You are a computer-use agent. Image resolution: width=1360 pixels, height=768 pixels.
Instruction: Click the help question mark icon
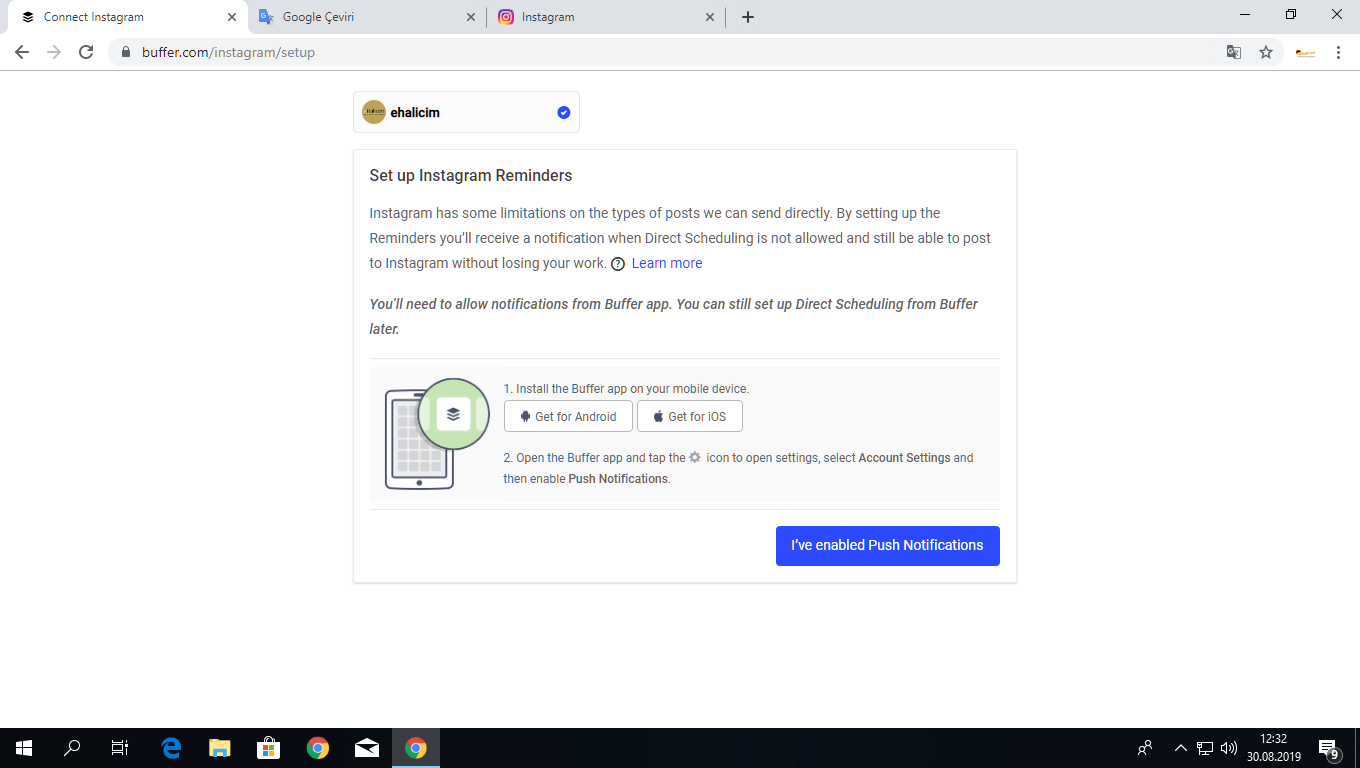618,264
